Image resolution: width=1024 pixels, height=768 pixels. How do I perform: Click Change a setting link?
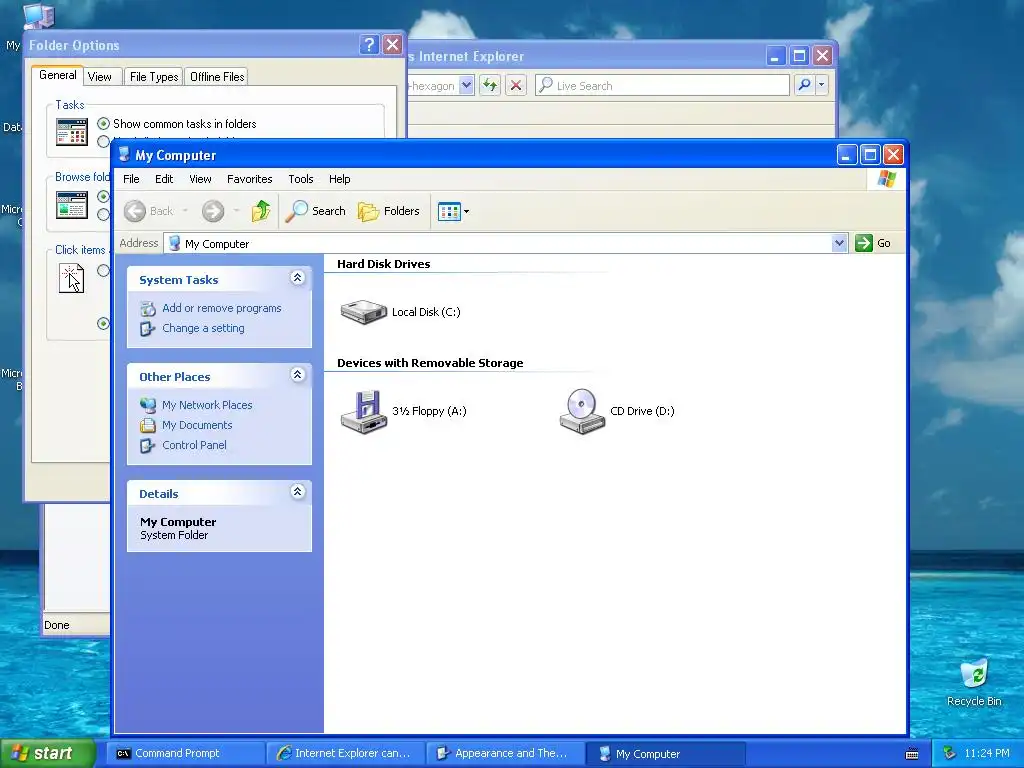point(203,328)
